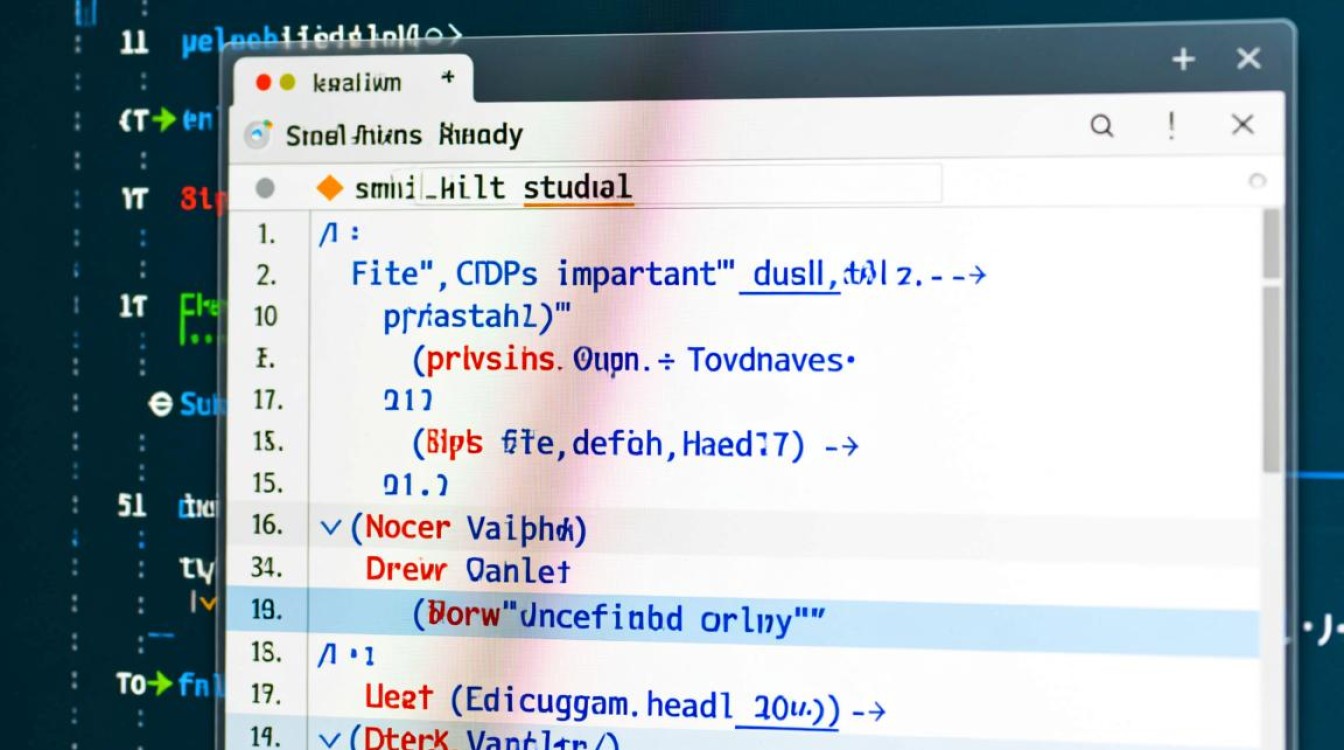
Task: Click the circle icon before 'Su' in the background
Action: pos(160,404)
